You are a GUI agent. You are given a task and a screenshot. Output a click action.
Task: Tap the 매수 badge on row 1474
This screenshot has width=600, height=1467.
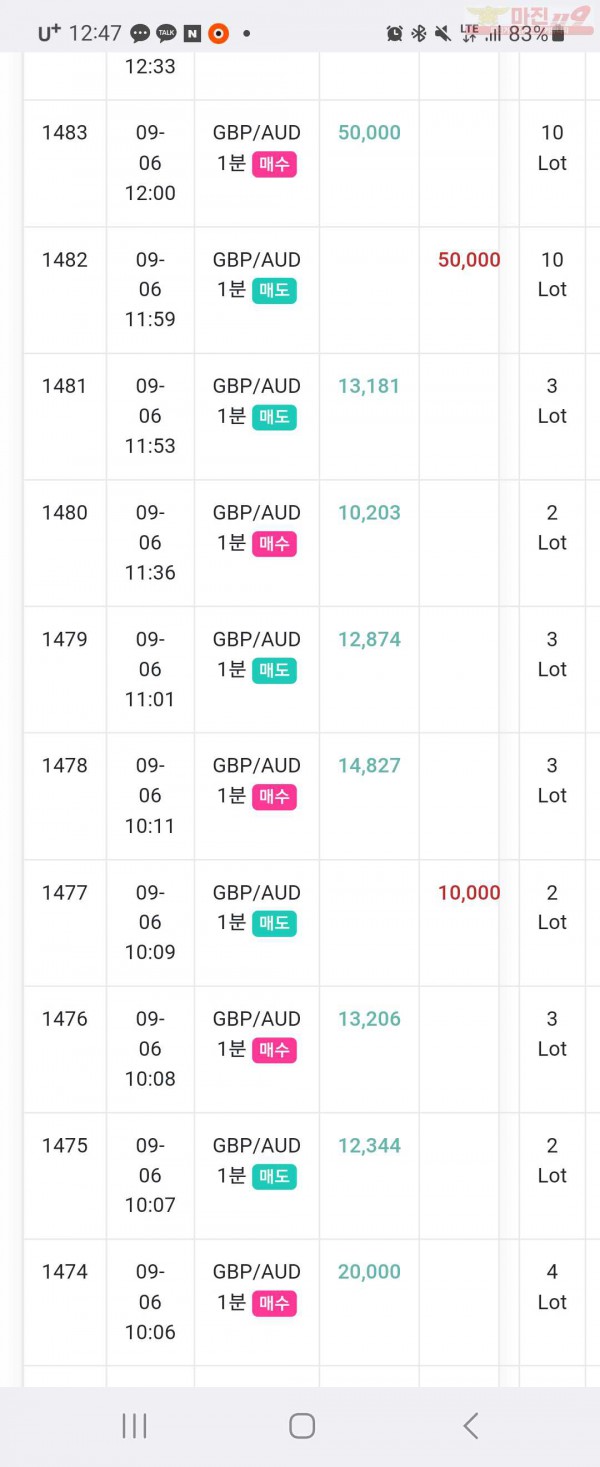274,1303
